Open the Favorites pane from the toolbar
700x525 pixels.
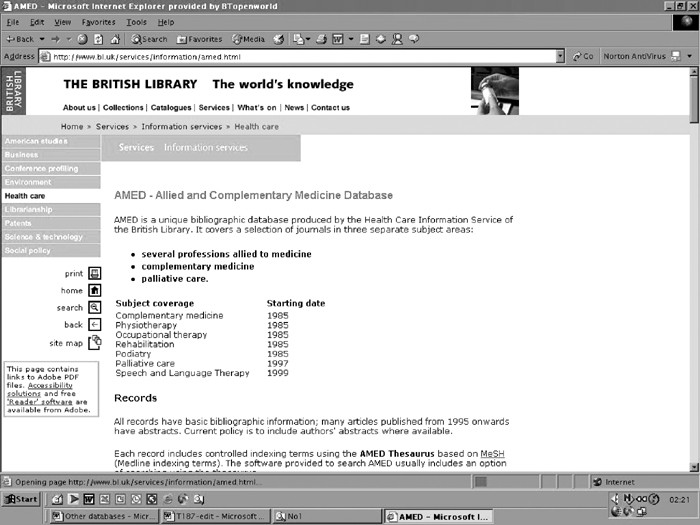tap(199, 39)
